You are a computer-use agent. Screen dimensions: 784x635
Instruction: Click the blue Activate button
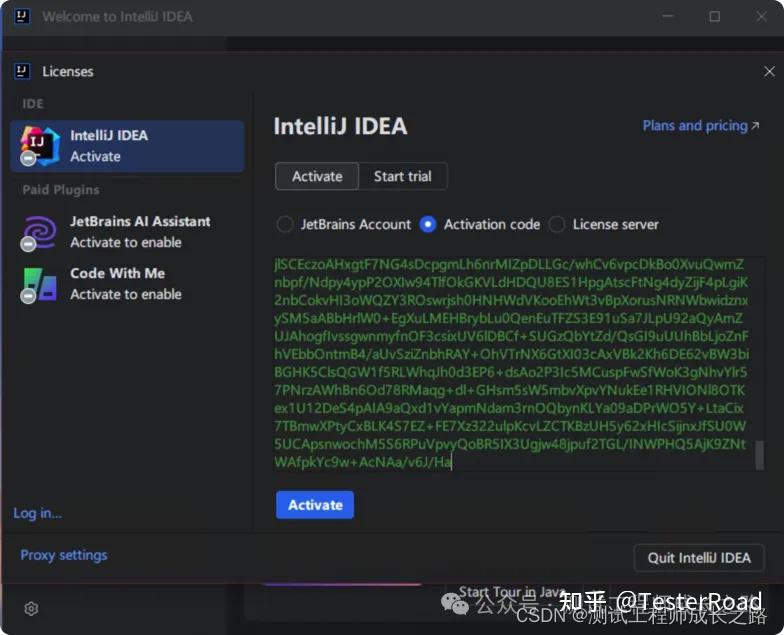(315, 505)
